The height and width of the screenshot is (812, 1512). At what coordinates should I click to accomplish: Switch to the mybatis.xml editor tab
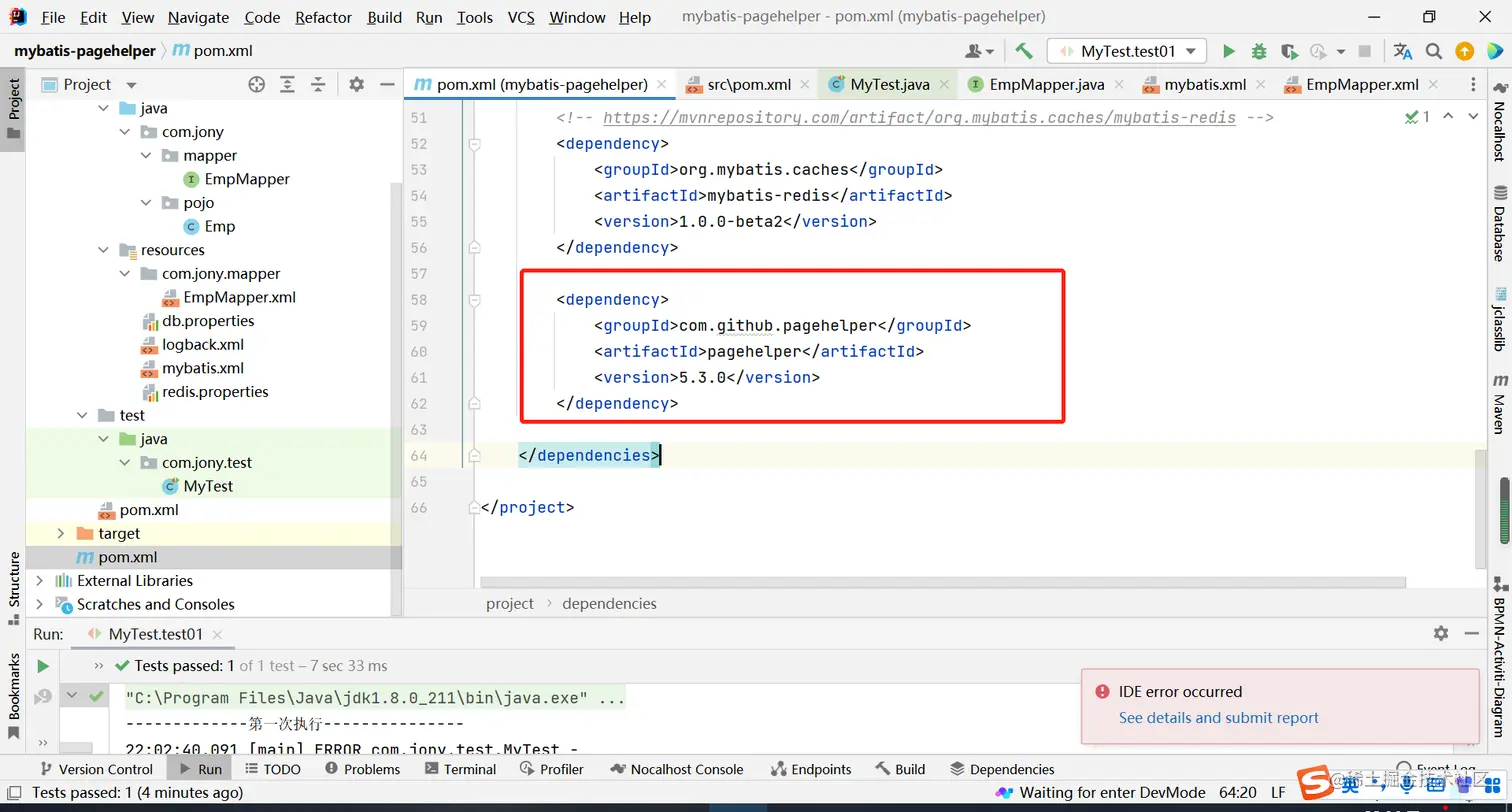click(x=1205, y=85)
